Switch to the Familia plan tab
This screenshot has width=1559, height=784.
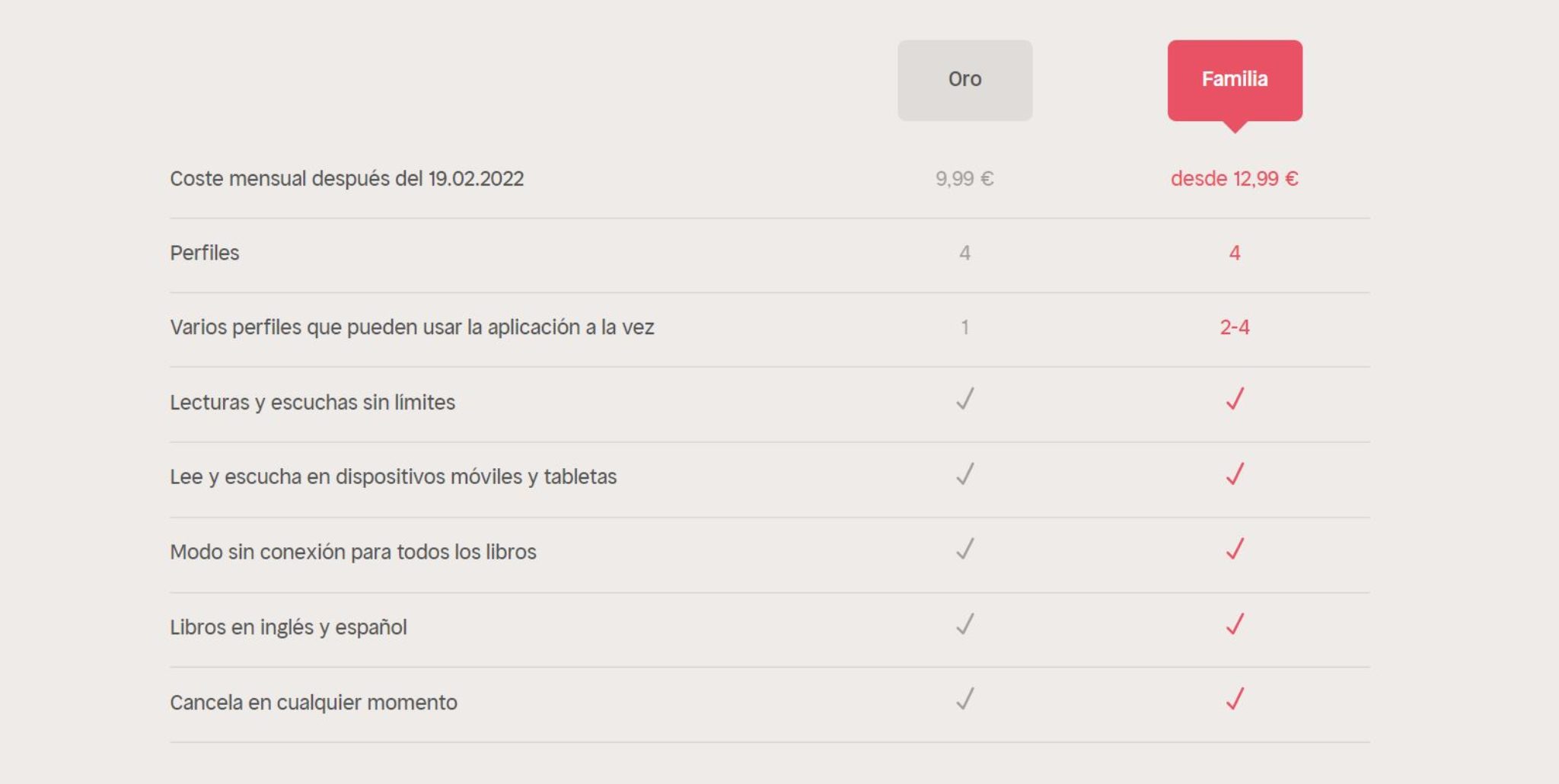tap(1235, 78)
